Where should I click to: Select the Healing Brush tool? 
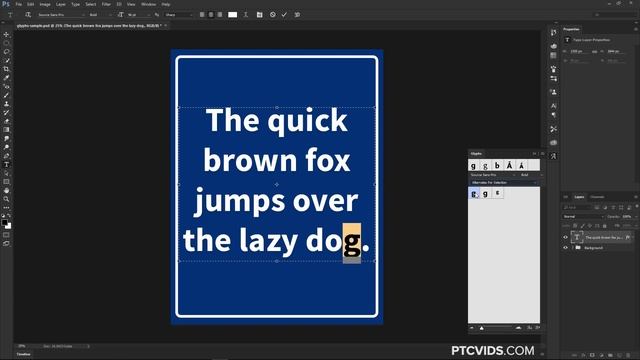[x=6, y=87]
